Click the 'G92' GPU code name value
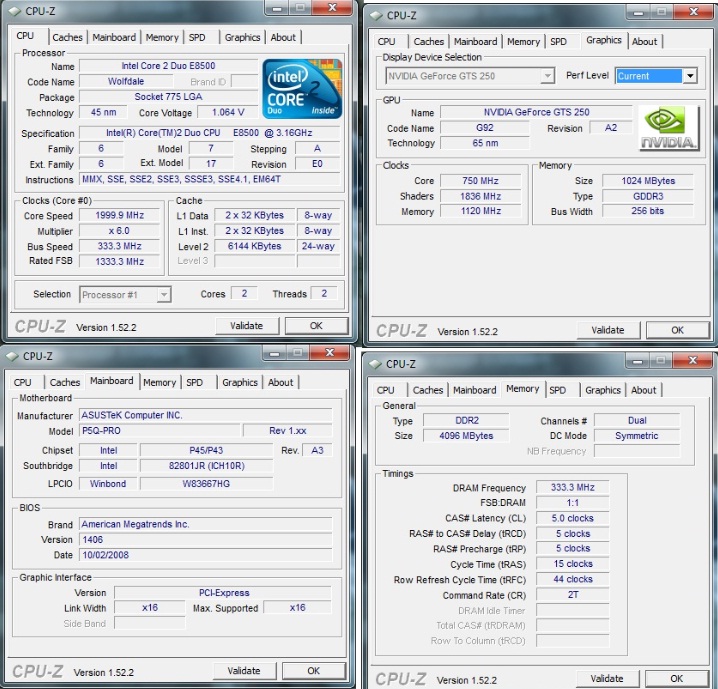The width and height of the screenshot is (718, 689). point(485,128)
